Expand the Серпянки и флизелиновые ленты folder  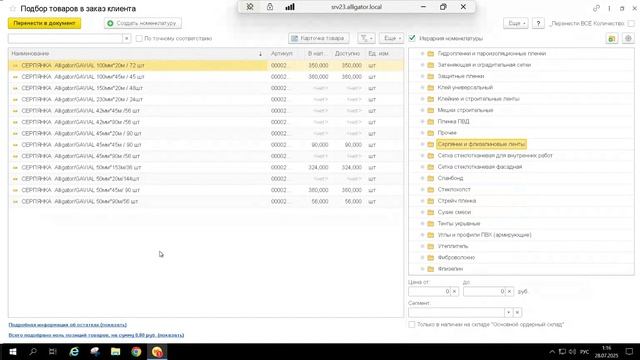point(422,144)
